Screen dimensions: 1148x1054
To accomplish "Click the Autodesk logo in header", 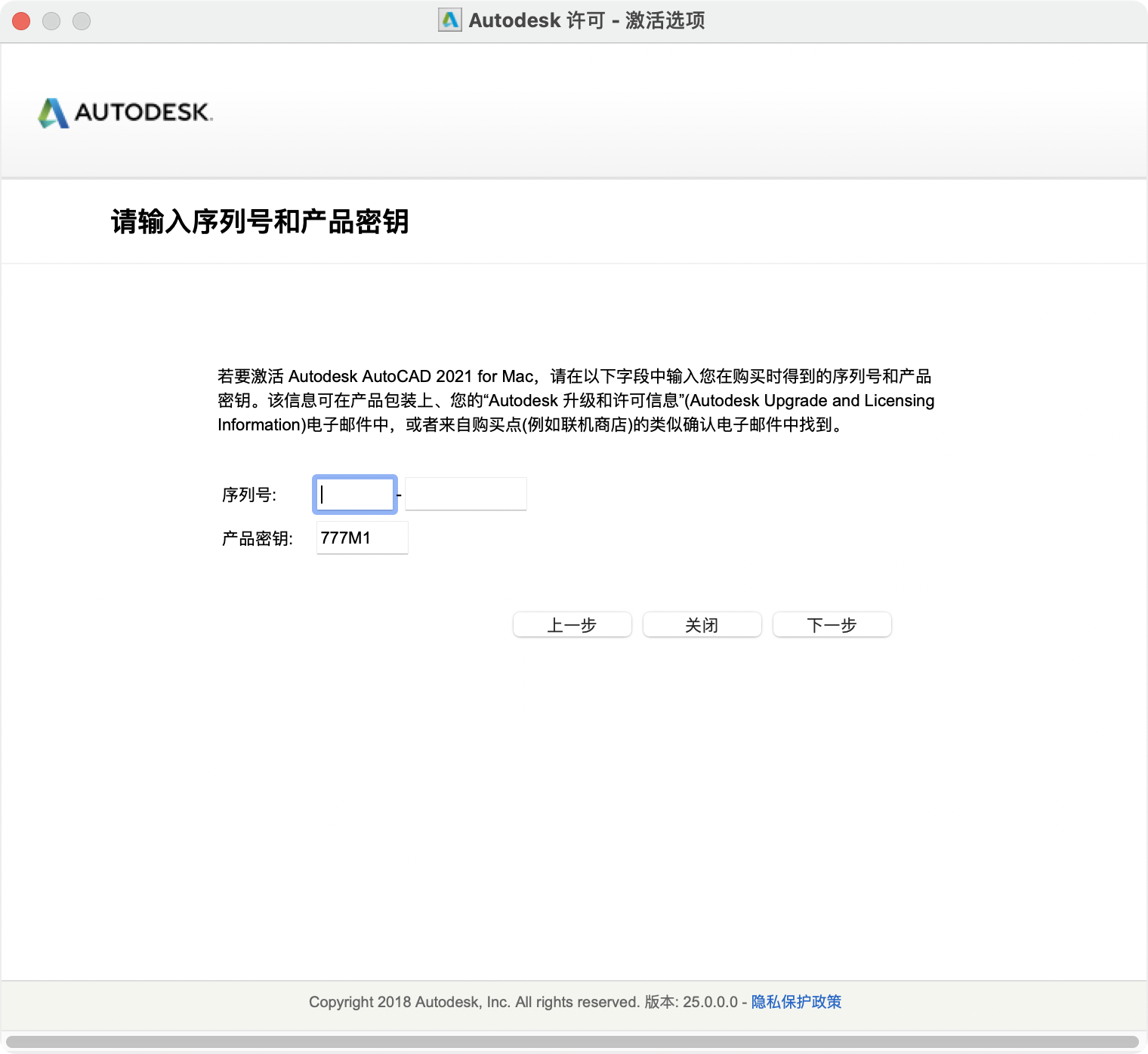I will coord(125,112).
